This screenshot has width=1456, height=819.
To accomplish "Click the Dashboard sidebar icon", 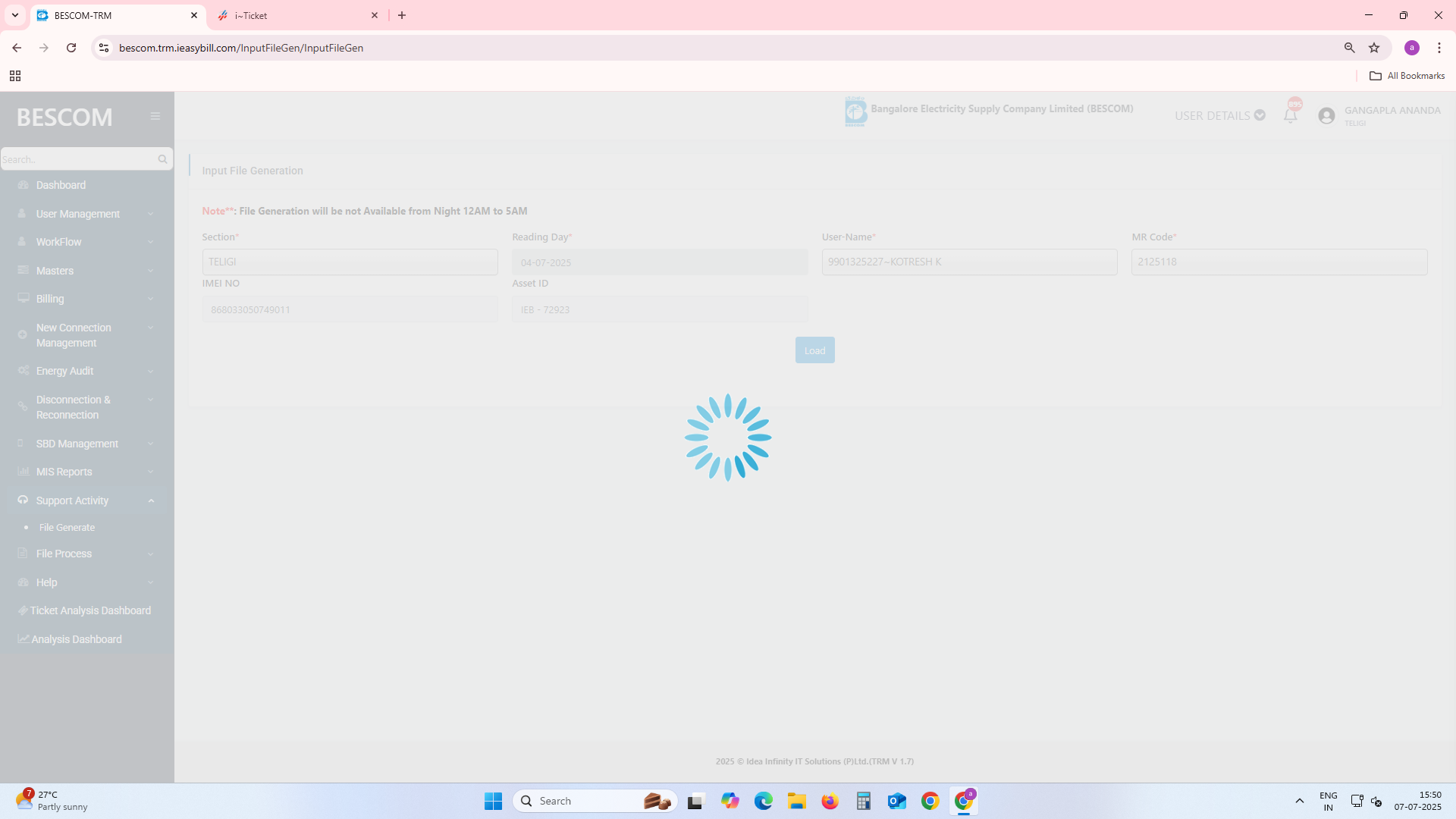I will [x=23, y=185].
